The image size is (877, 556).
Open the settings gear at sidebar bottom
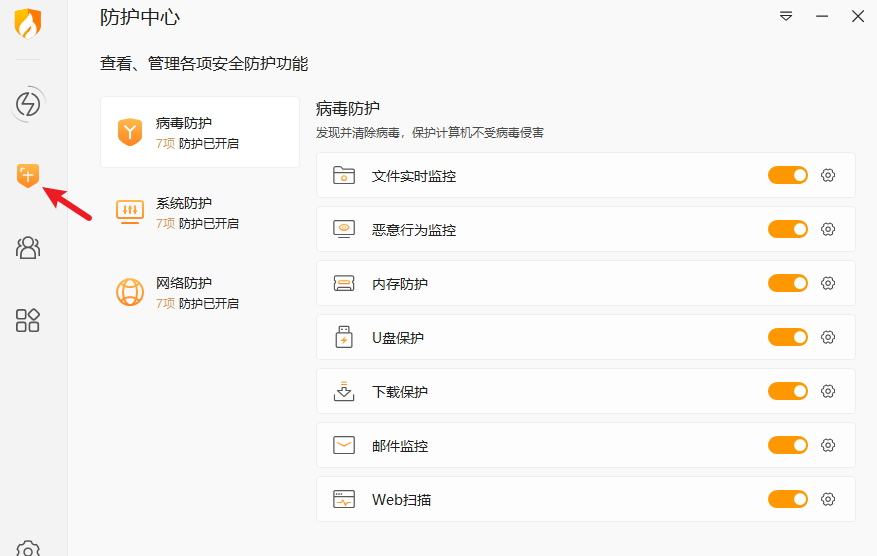point(27,549)
